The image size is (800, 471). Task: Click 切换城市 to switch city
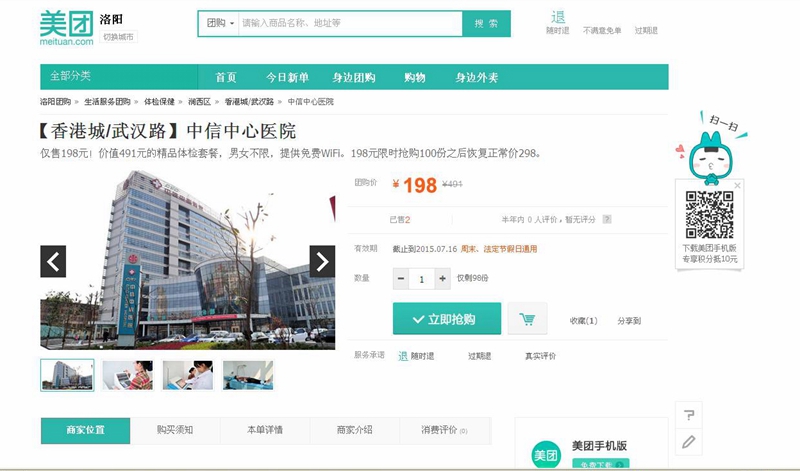[x=118, y=37]
